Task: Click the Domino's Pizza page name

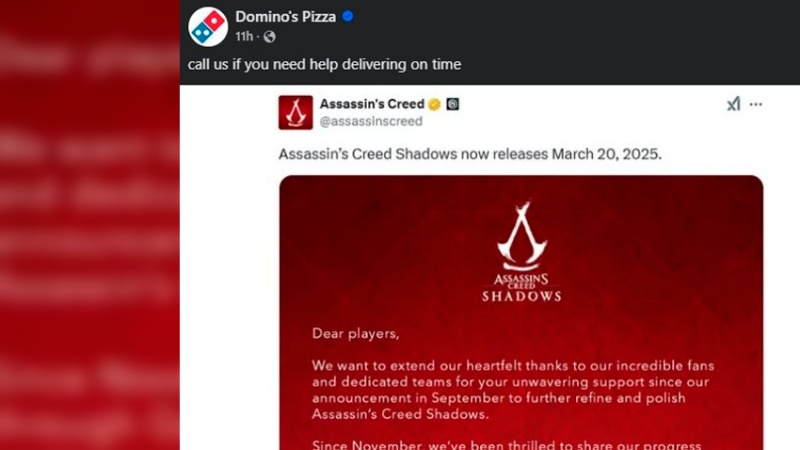Action: [x=285, y=17]
